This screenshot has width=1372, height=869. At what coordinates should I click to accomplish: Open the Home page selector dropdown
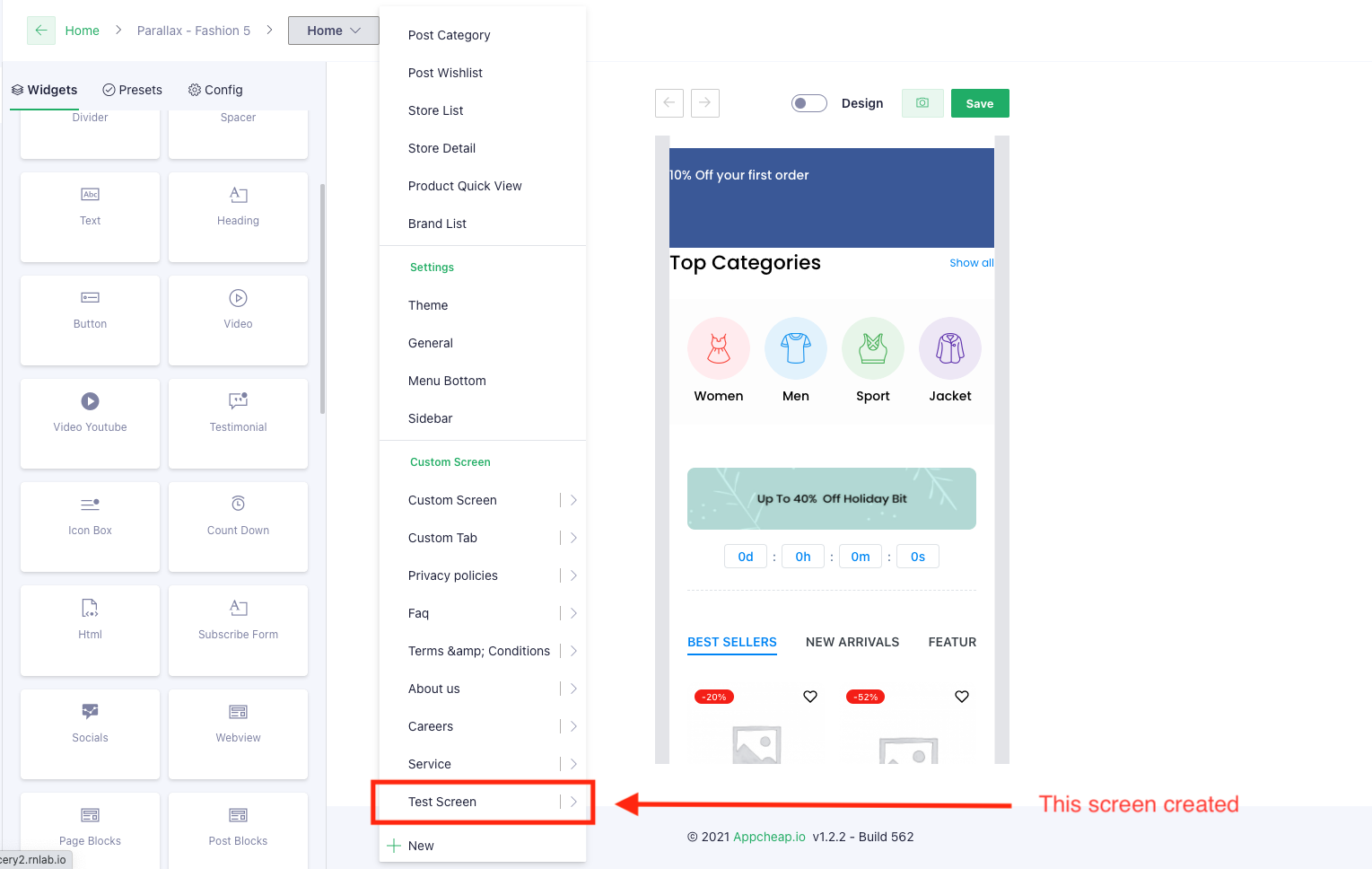click(x=333, y=30)
